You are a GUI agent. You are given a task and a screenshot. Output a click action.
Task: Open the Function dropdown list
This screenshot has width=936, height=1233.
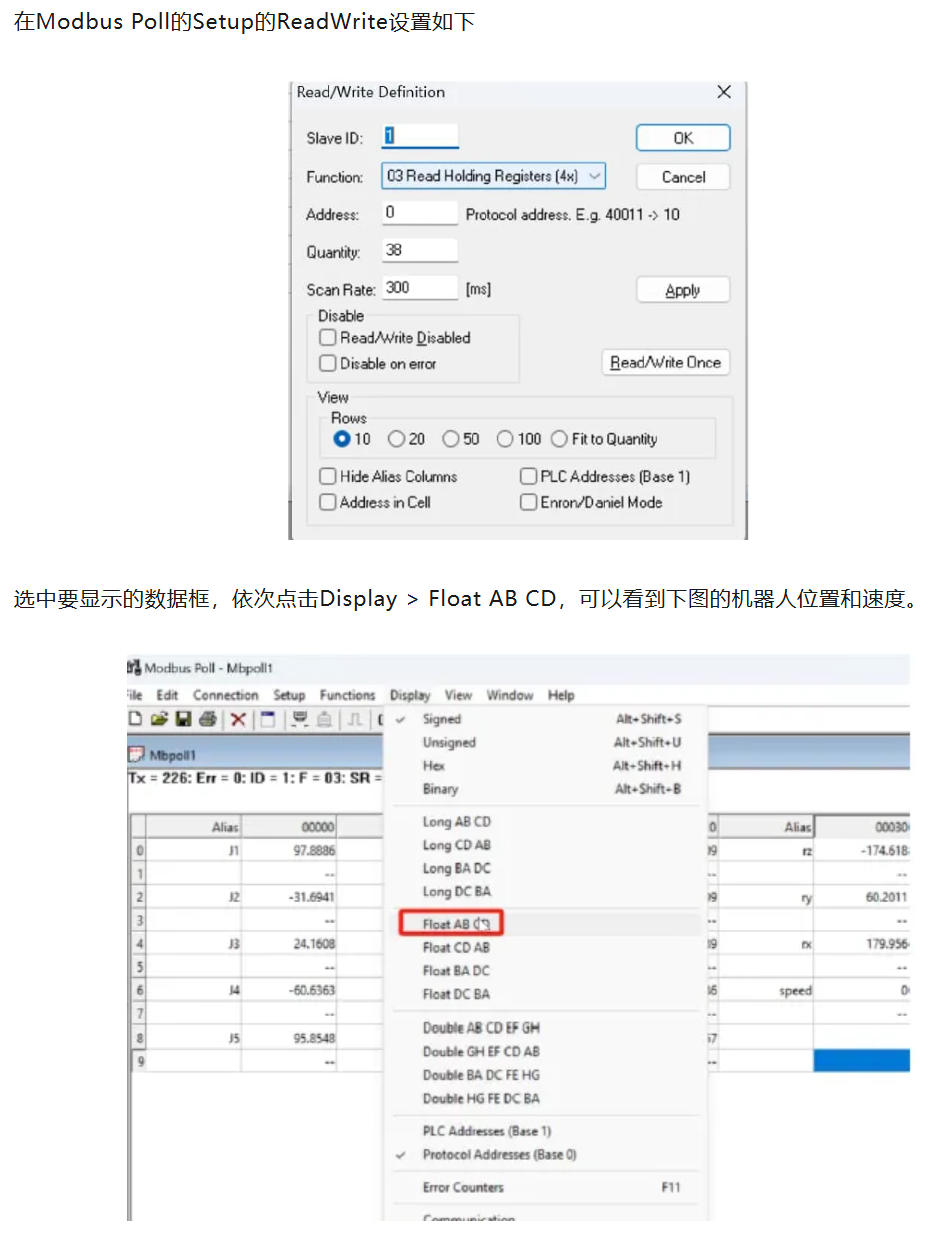[x=595, y=176]
